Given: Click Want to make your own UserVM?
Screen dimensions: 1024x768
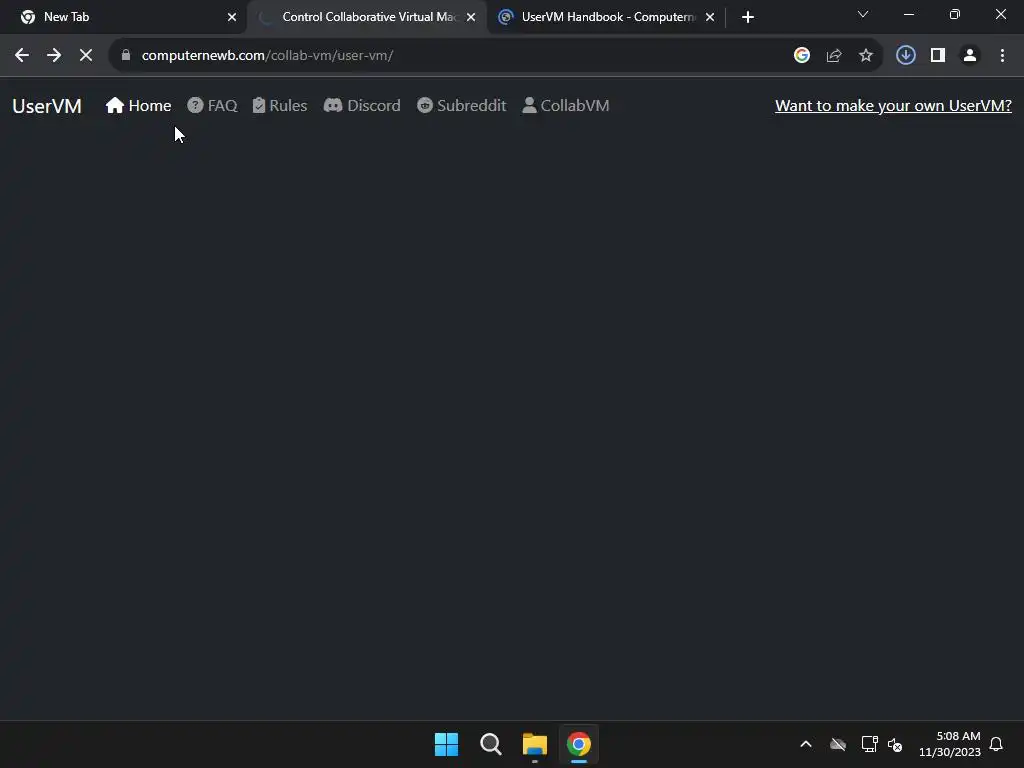Looking at the screenshot, I should coord(893,106).
